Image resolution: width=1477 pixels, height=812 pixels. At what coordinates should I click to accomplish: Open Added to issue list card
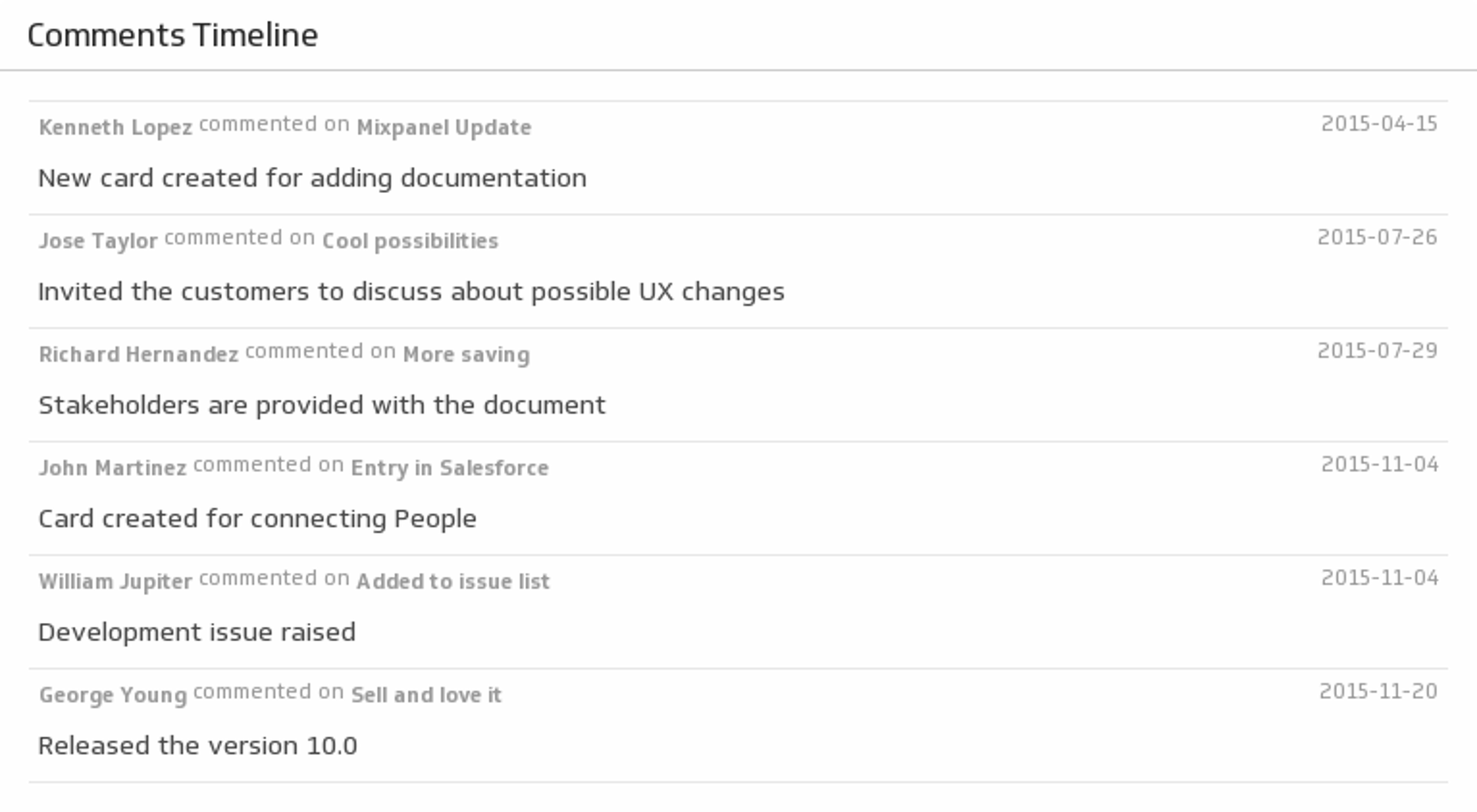(453, 581)
